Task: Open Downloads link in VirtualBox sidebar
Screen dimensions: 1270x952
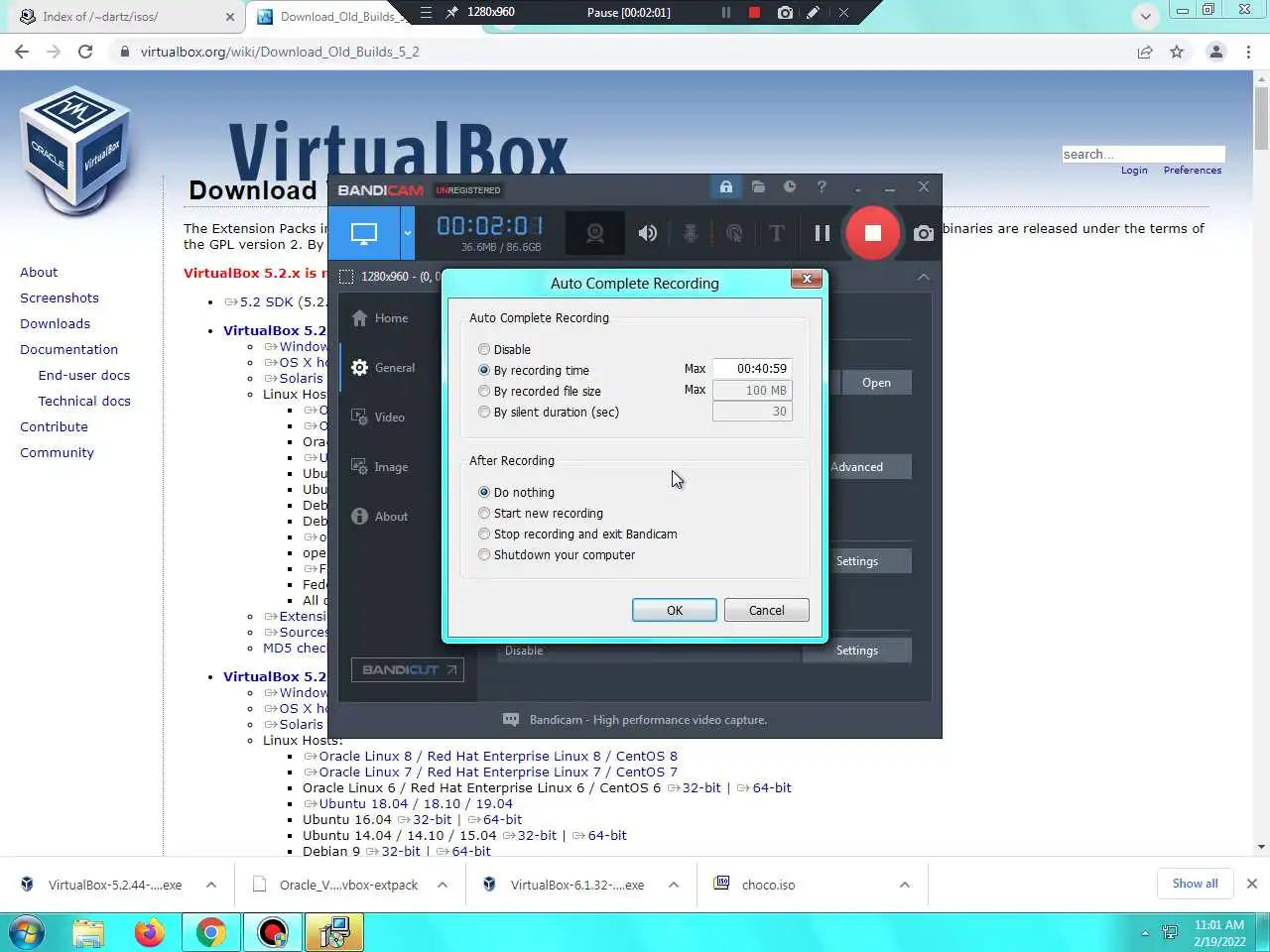Action: coord(55,323)
